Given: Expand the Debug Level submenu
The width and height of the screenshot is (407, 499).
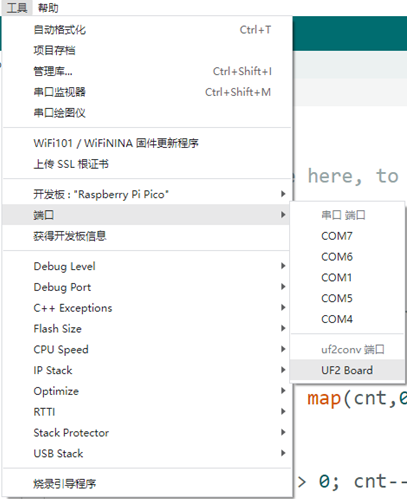Looking at the screenshot, I should [x=147, y=266].
